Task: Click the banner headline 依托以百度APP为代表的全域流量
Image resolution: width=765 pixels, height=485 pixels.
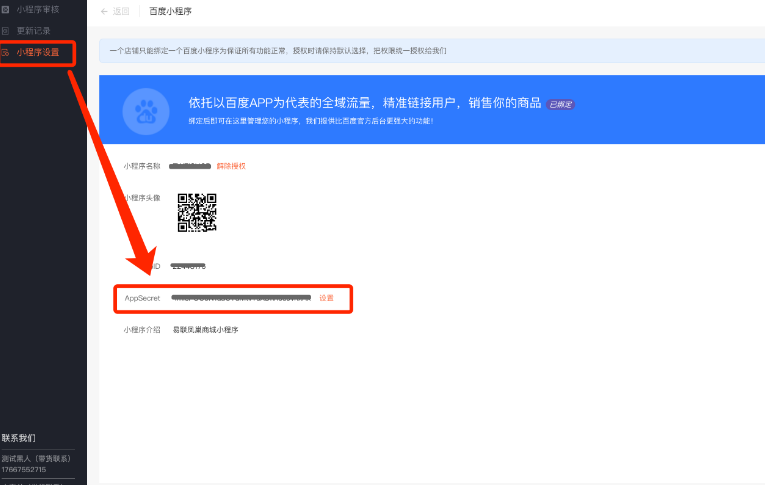Action: tap(364, 102)
